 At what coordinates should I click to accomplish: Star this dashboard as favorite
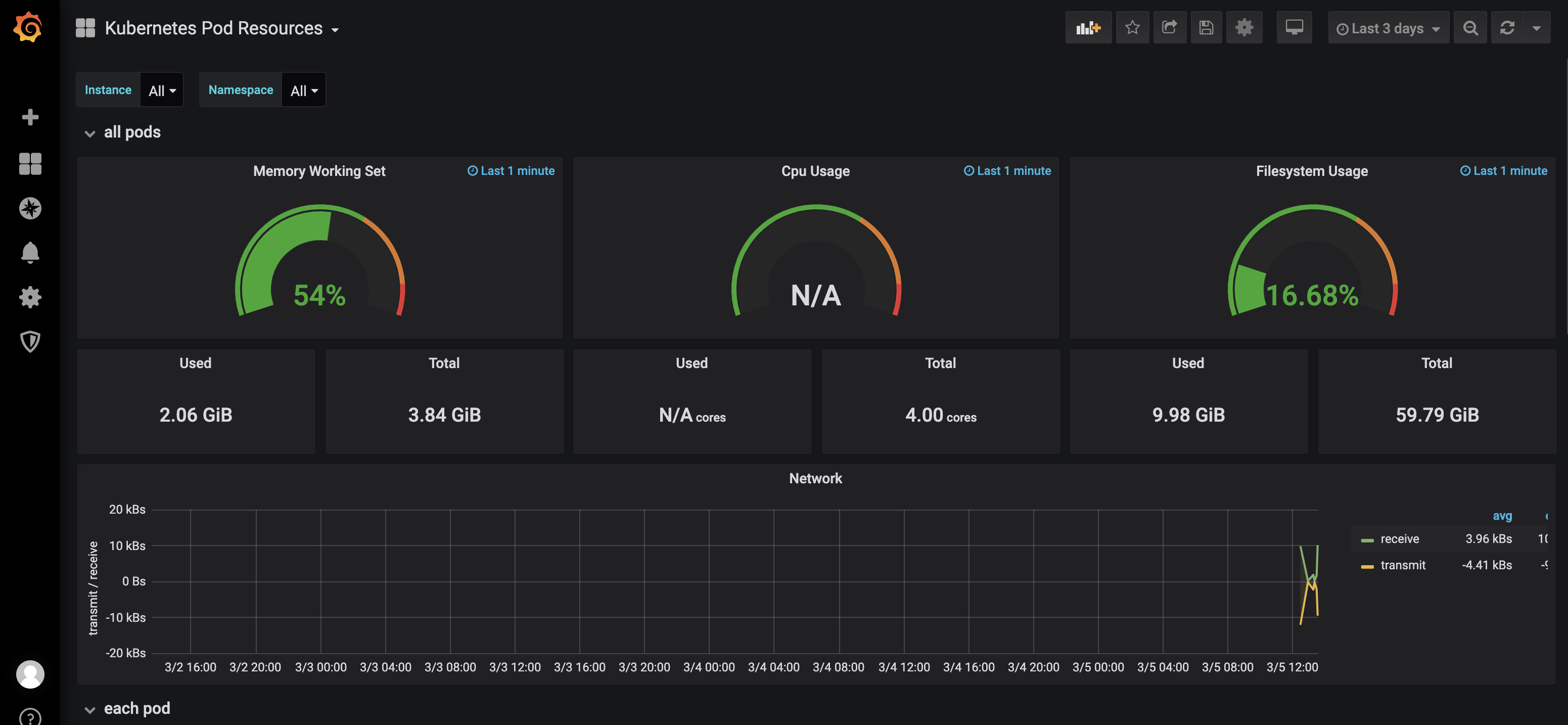[x=1132, y=28]
